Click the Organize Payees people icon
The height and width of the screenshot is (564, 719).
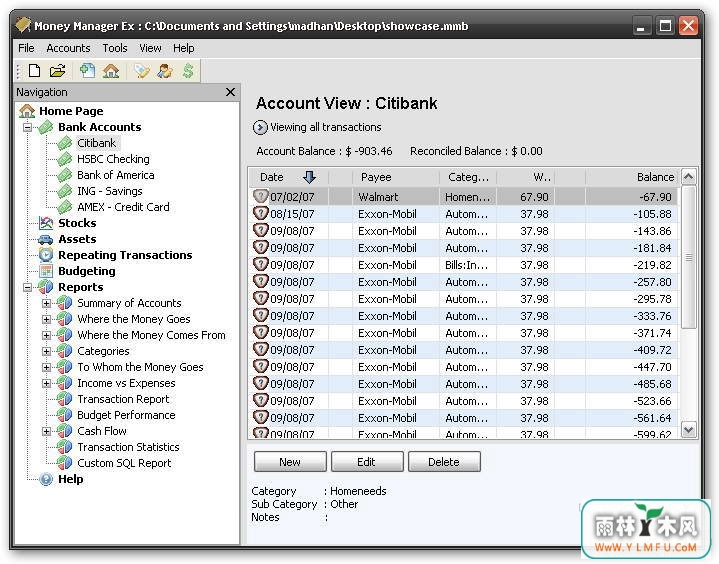[x=165, y=71]
